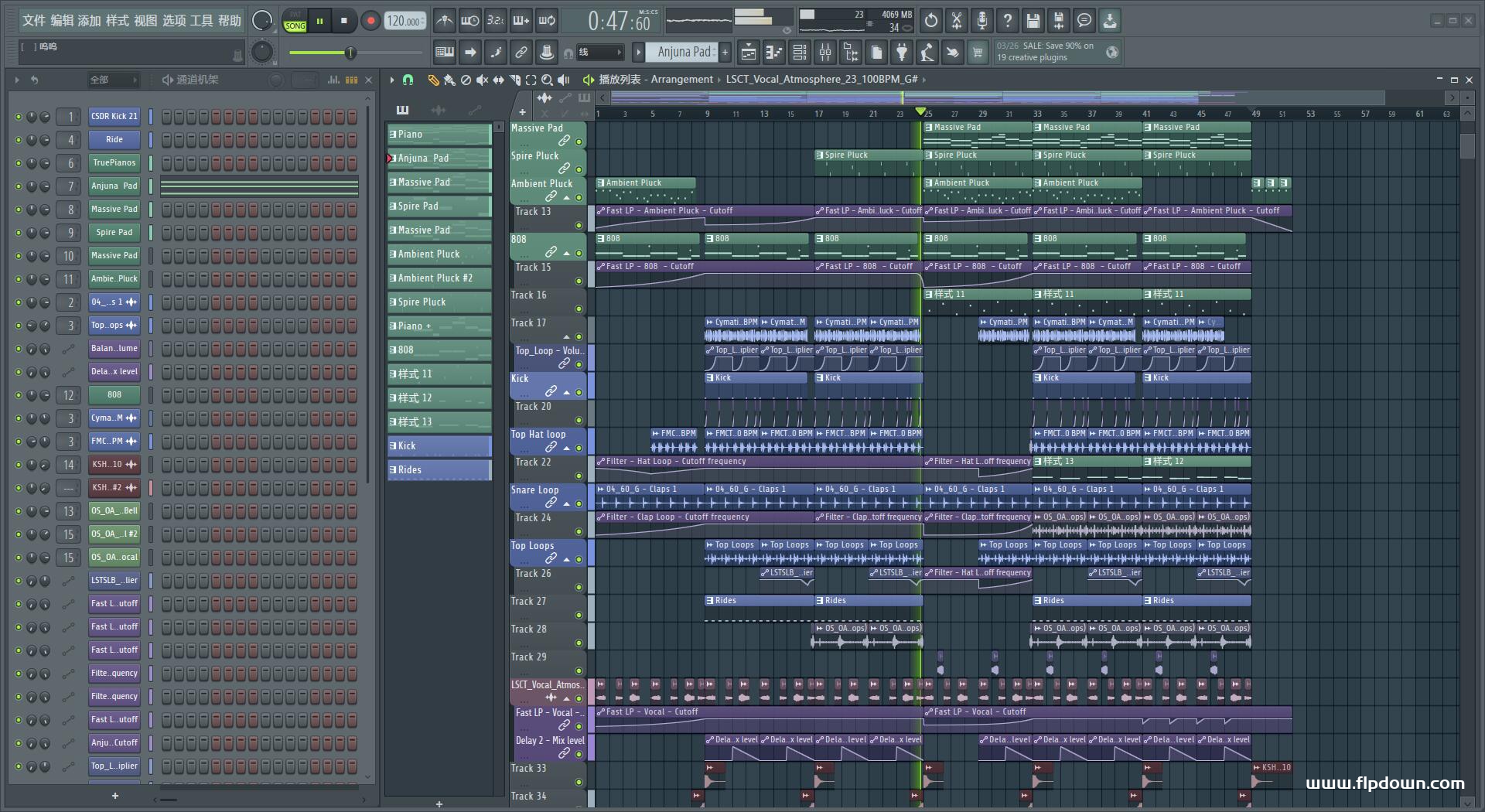Open the mixer view
The width and height of the screenshot is (1485, 812).
[825, 53]
